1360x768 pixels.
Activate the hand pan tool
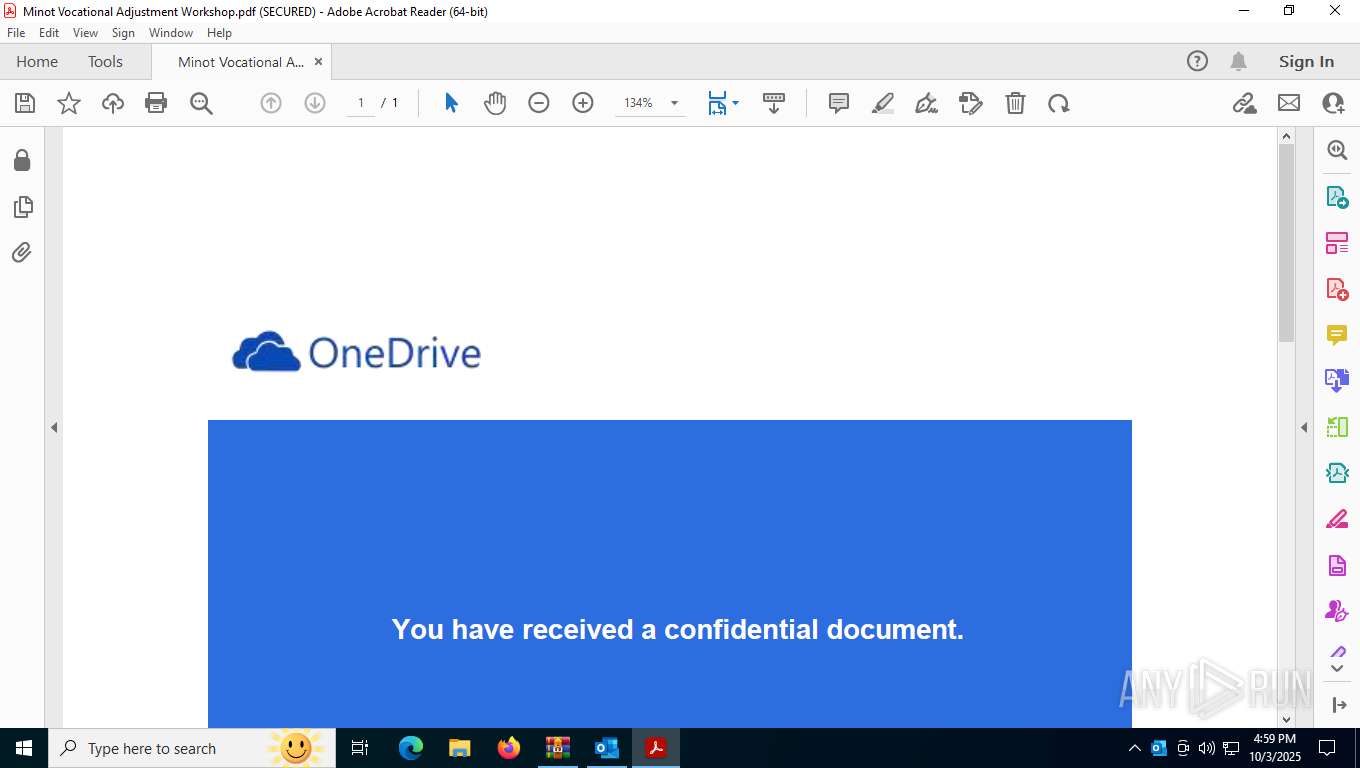click(x=495, y=103)
